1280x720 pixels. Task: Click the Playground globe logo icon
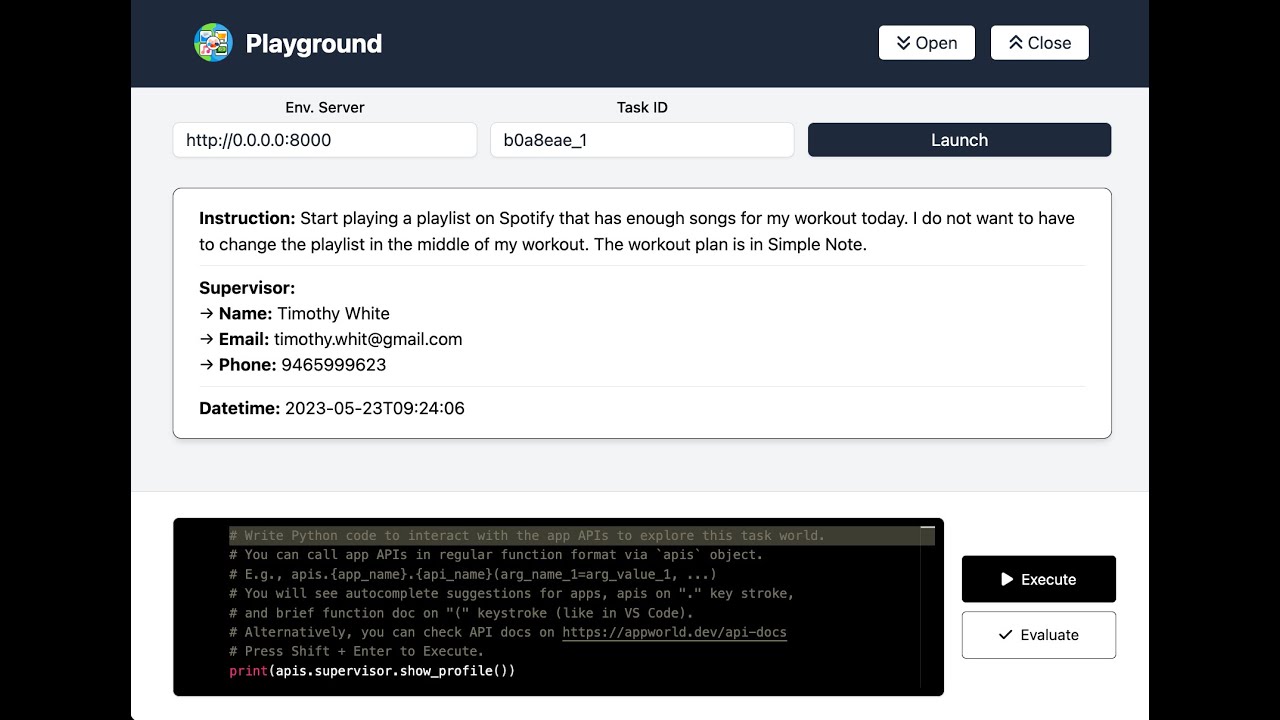[213, 43]
